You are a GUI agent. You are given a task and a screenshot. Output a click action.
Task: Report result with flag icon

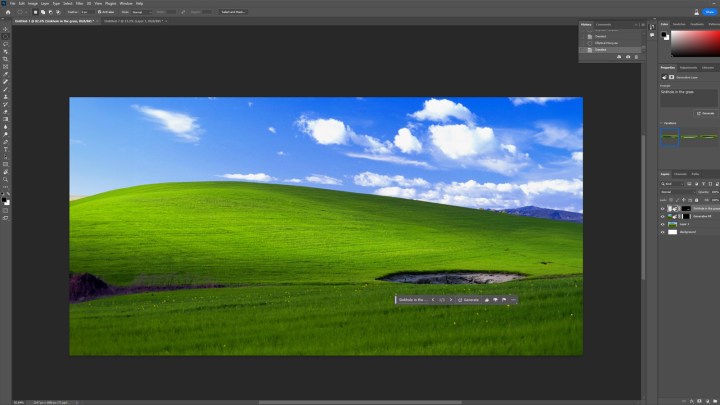[504, 300]
